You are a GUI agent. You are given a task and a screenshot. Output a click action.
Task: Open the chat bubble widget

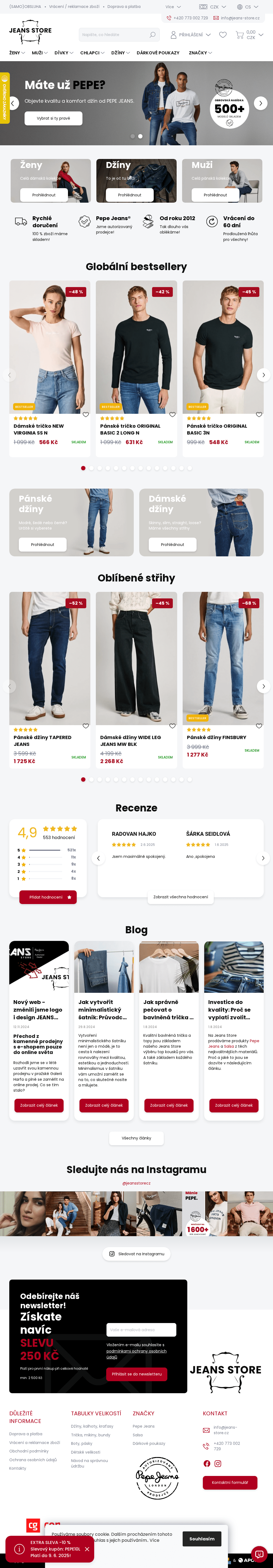point(260,1554)
